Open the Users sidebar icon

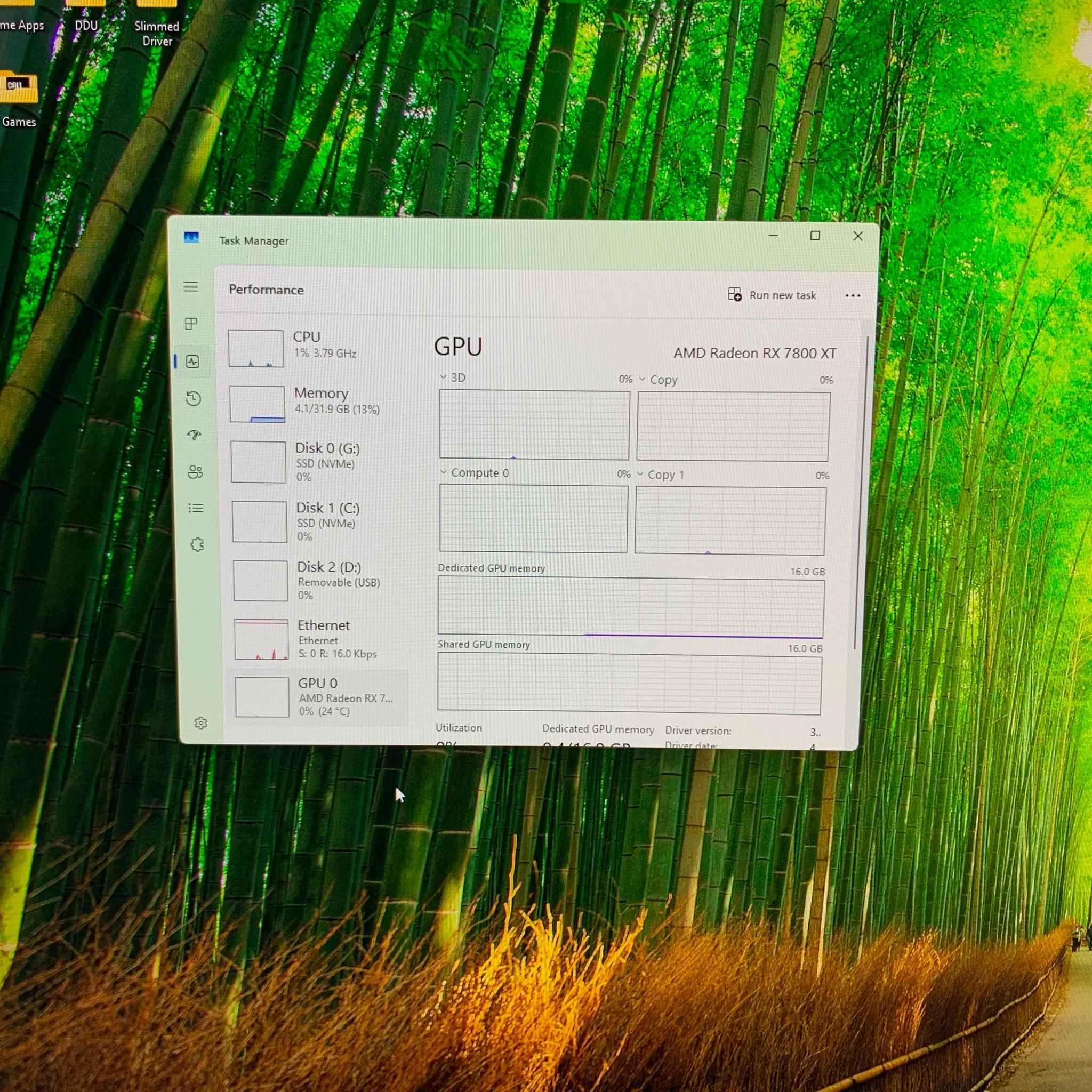tap(196, 471)
